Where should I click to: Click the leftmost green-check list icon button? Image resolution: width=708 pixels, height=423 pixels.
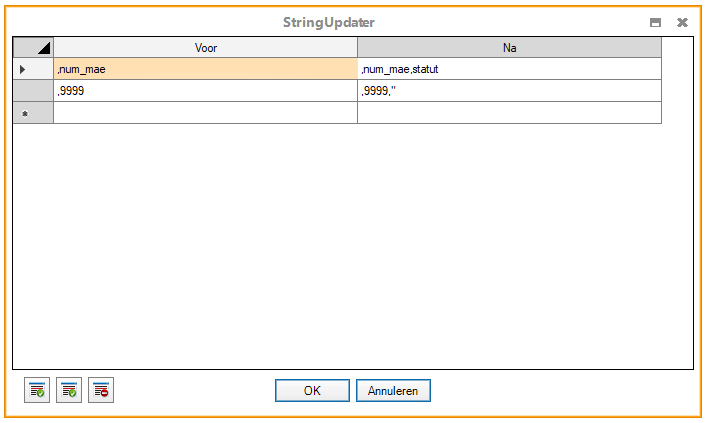[x=37, y=390]
